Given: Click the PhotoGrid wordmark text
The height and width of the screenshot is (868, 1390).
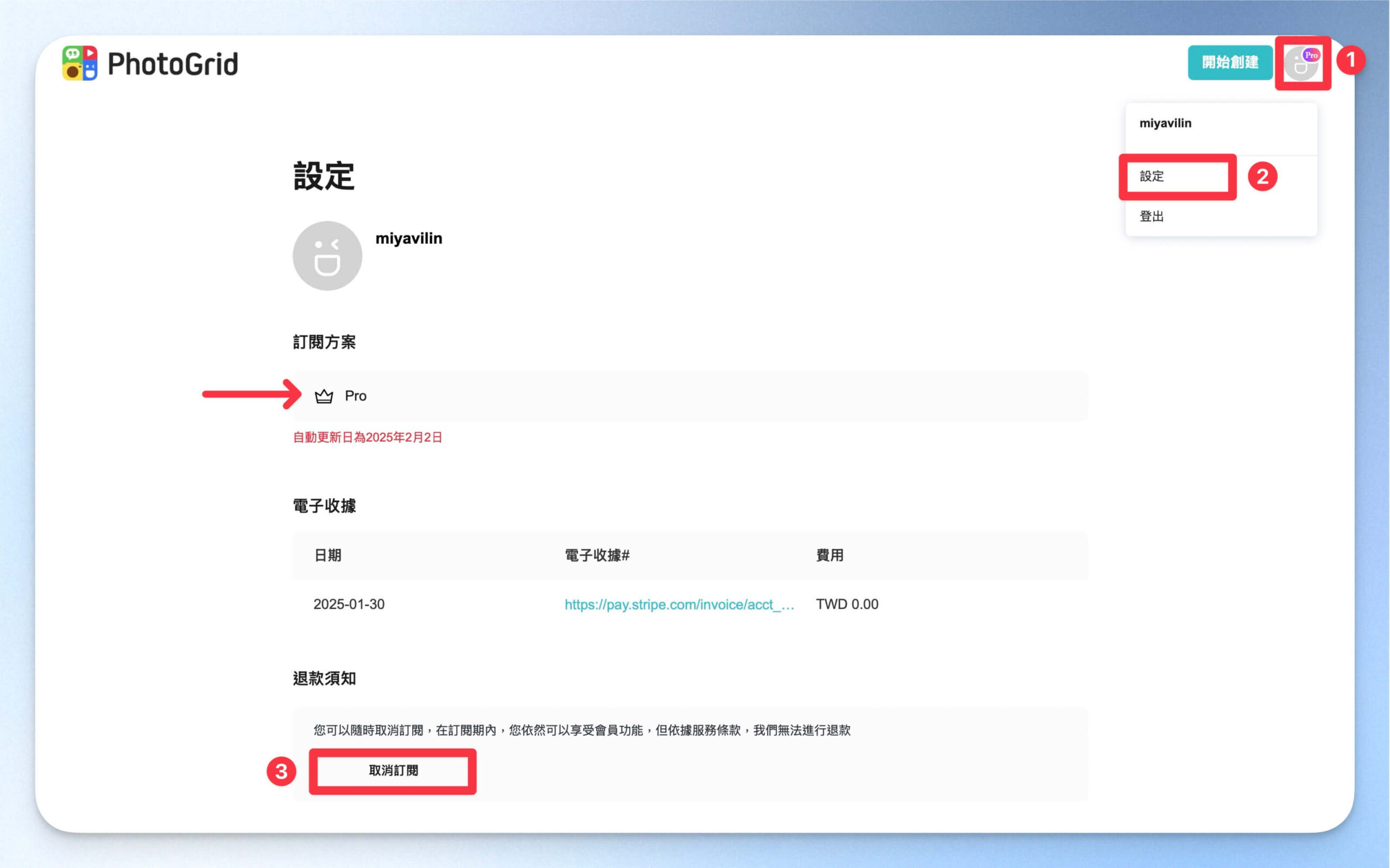Looking at the screenshot, I should click(173, 64).
